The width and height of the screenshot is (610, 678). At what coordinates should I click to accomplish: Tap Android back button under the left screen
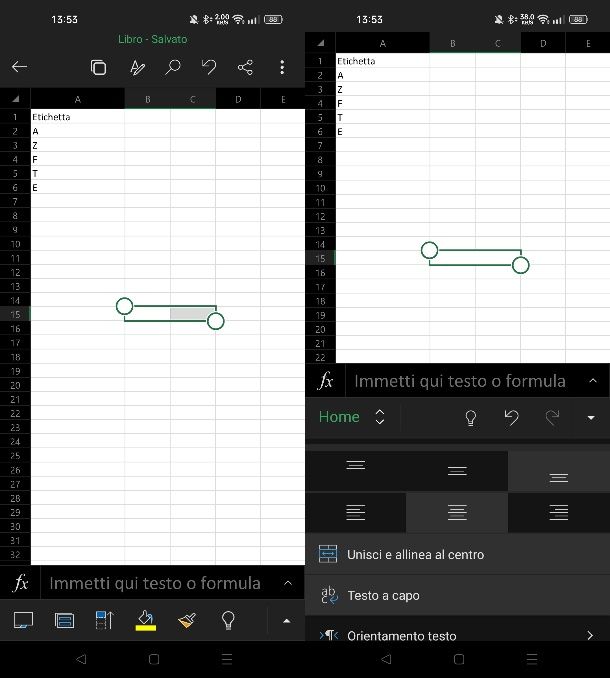(81, 659)
